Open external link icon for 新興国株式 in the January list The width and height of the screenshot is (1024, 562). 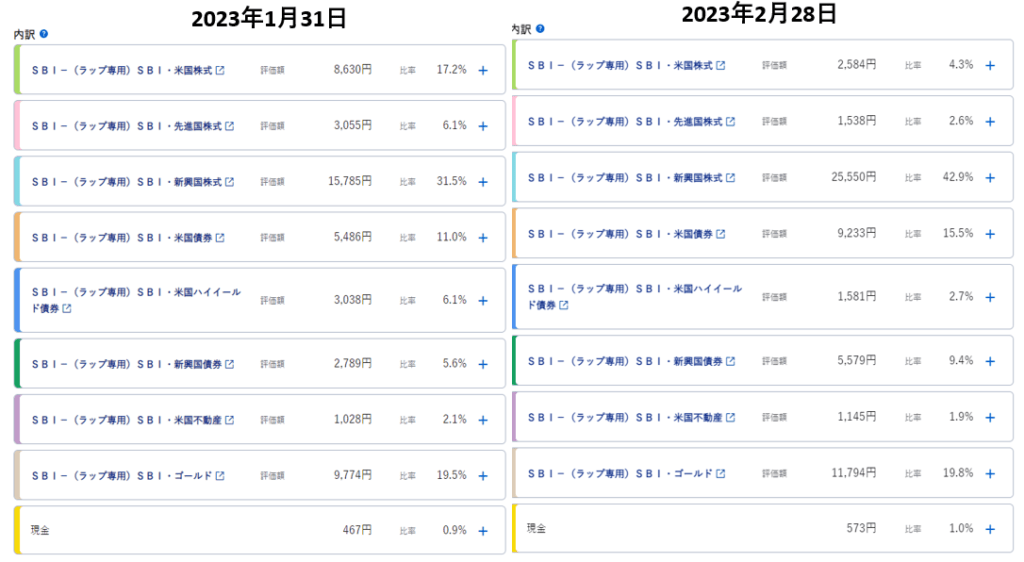point(230,182)
